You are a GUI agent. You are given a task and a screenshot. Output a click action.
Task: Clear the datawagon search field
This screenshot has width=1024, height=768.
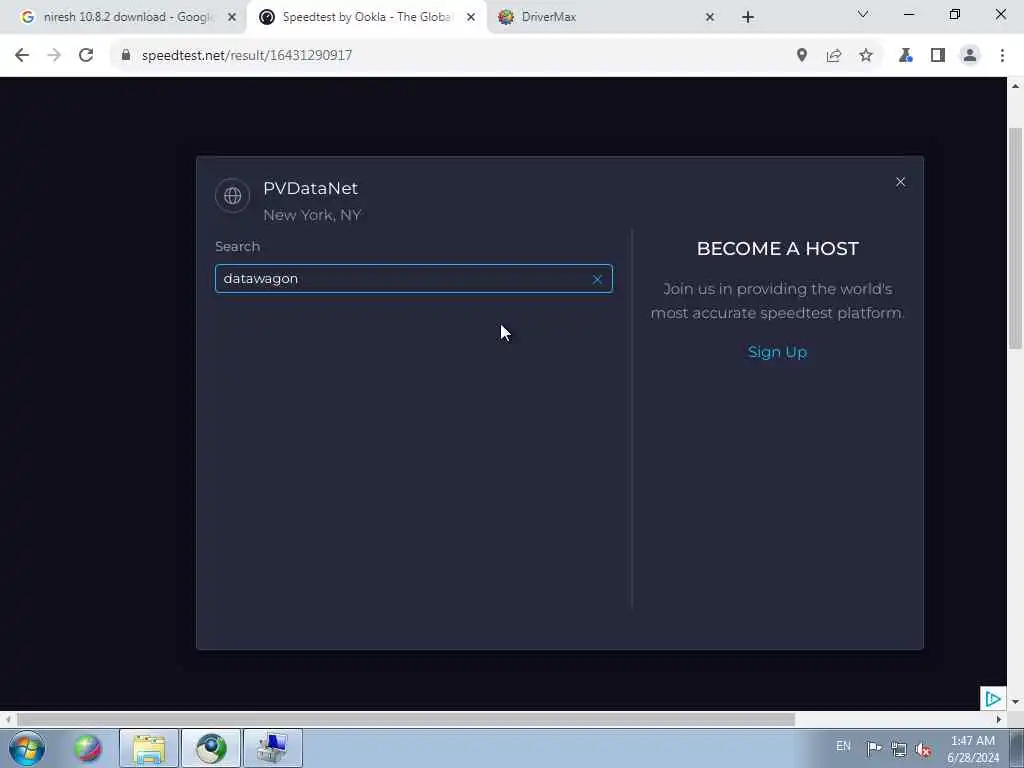pos(597,280)
